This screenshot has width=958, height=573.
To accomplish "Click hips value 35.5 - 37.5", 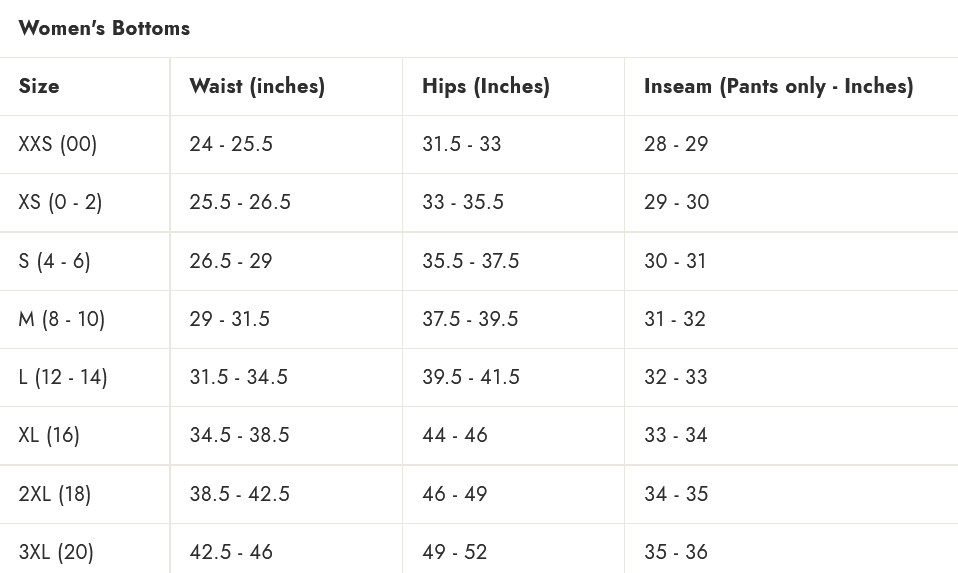I will point(470,261).
